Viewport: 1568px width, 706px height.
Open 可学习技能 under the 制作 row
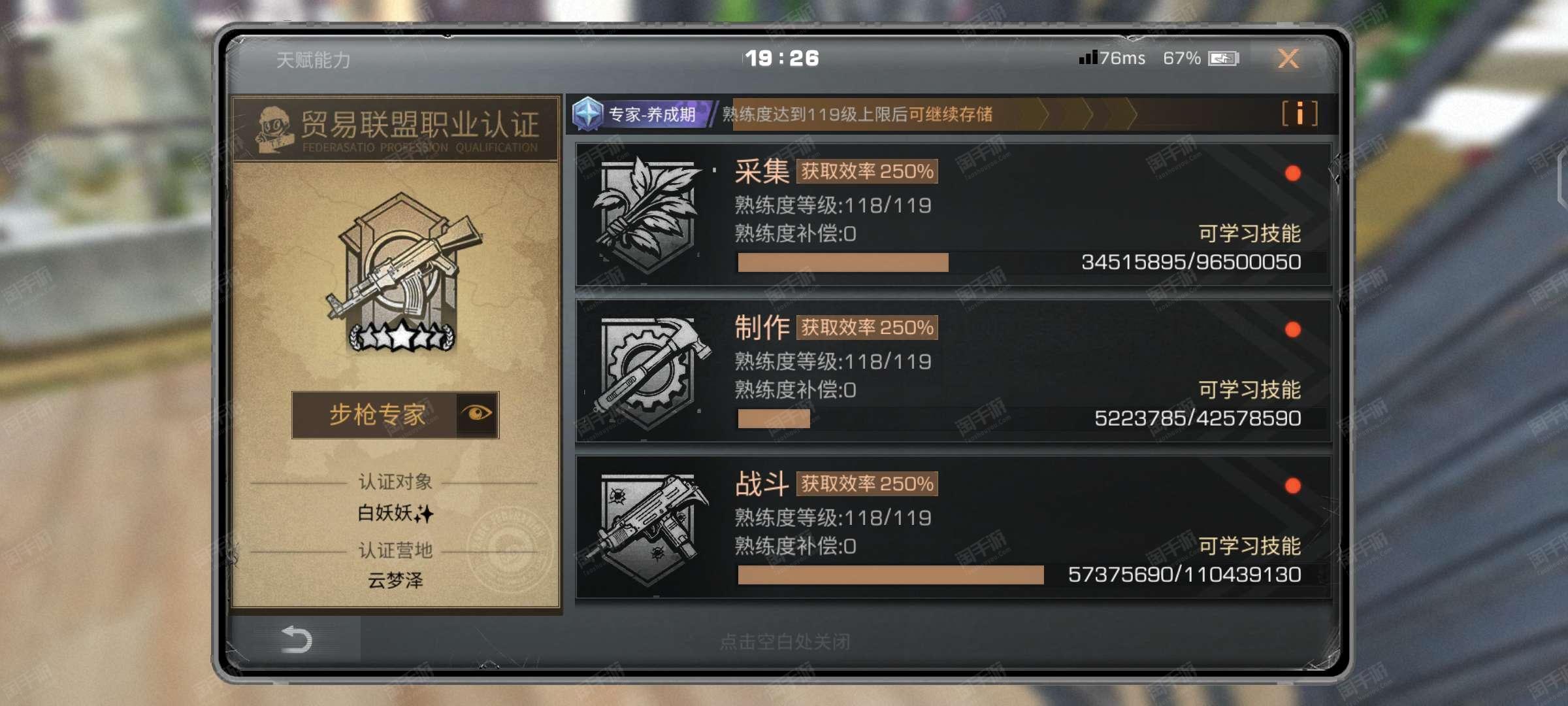click(1249, 390)
